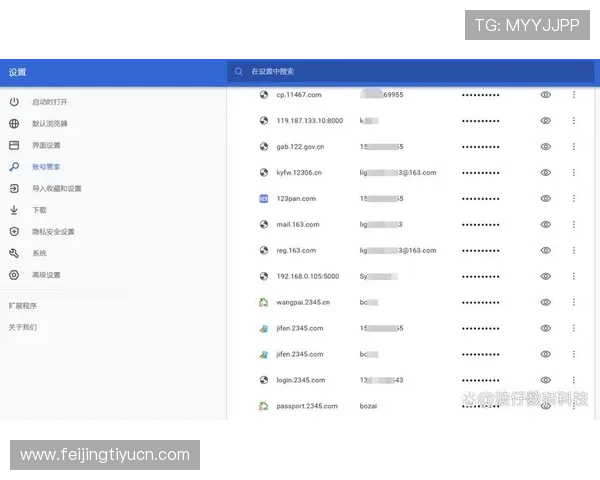Click the import icon beside 导入收藏和设置
This screenshot has width=600, height=480.
[x=14, y=188]
